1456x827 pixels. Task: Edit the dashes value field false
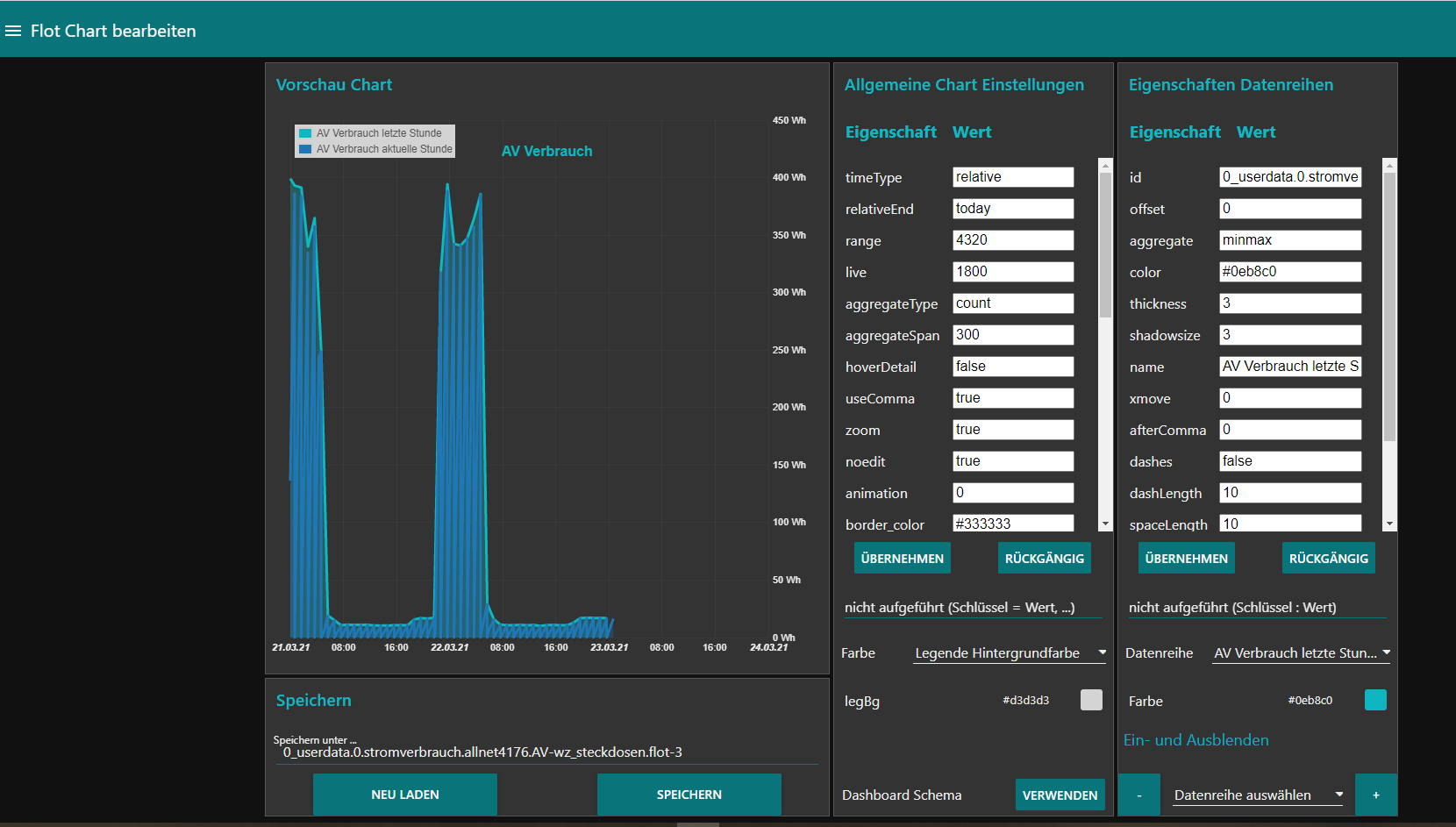coord(1290,461)
